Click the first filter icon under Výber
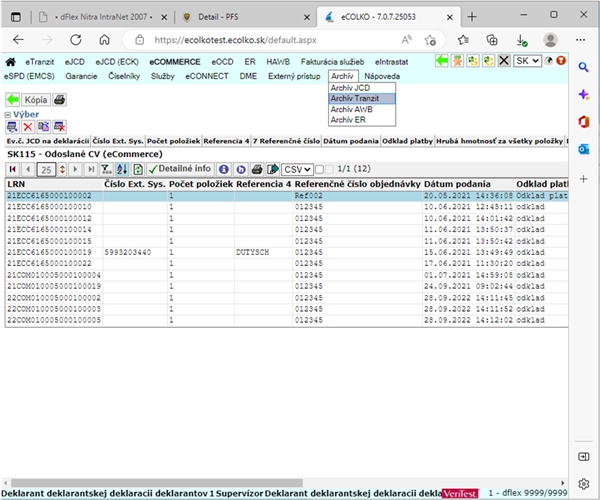The height and width of the screenshot is (500, 600). (12, 127)
